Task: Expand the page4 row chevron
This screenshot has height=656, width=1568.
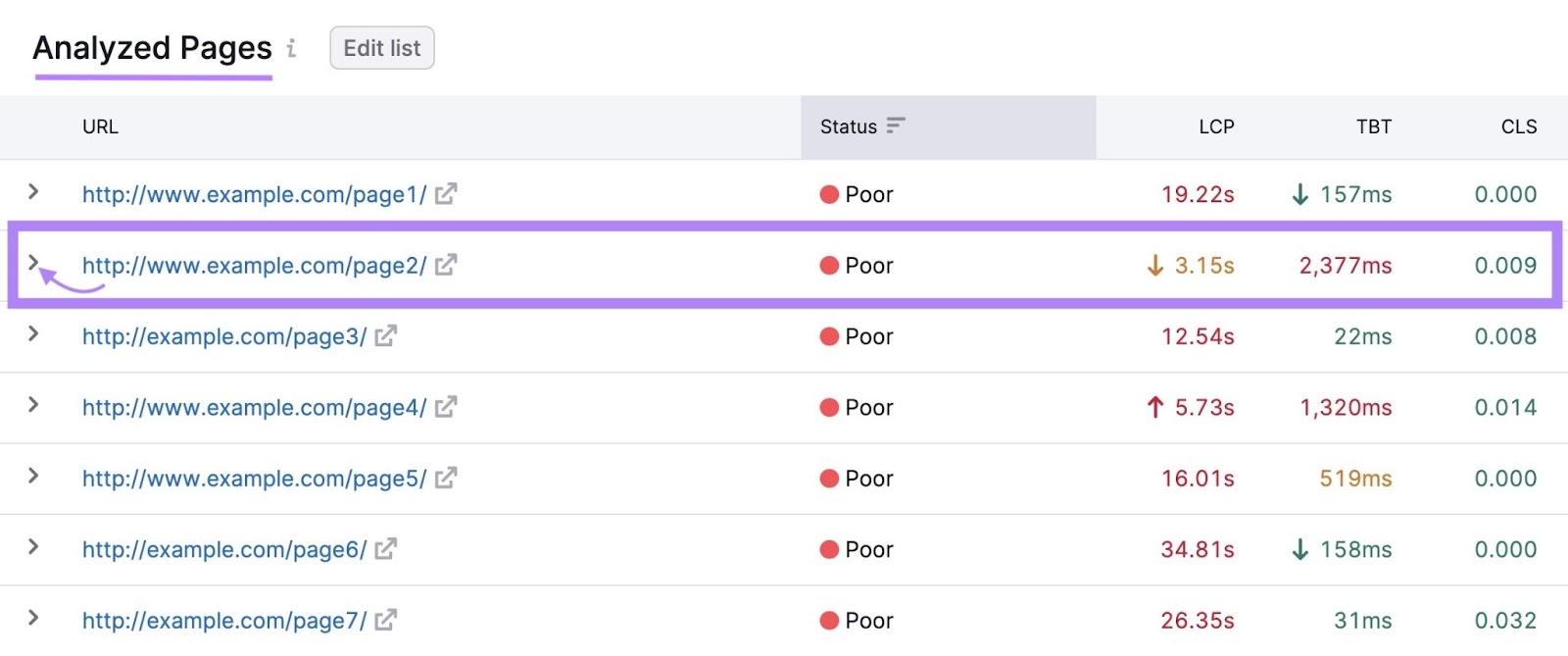Action: pyautogui.click(x=33, y=404)
